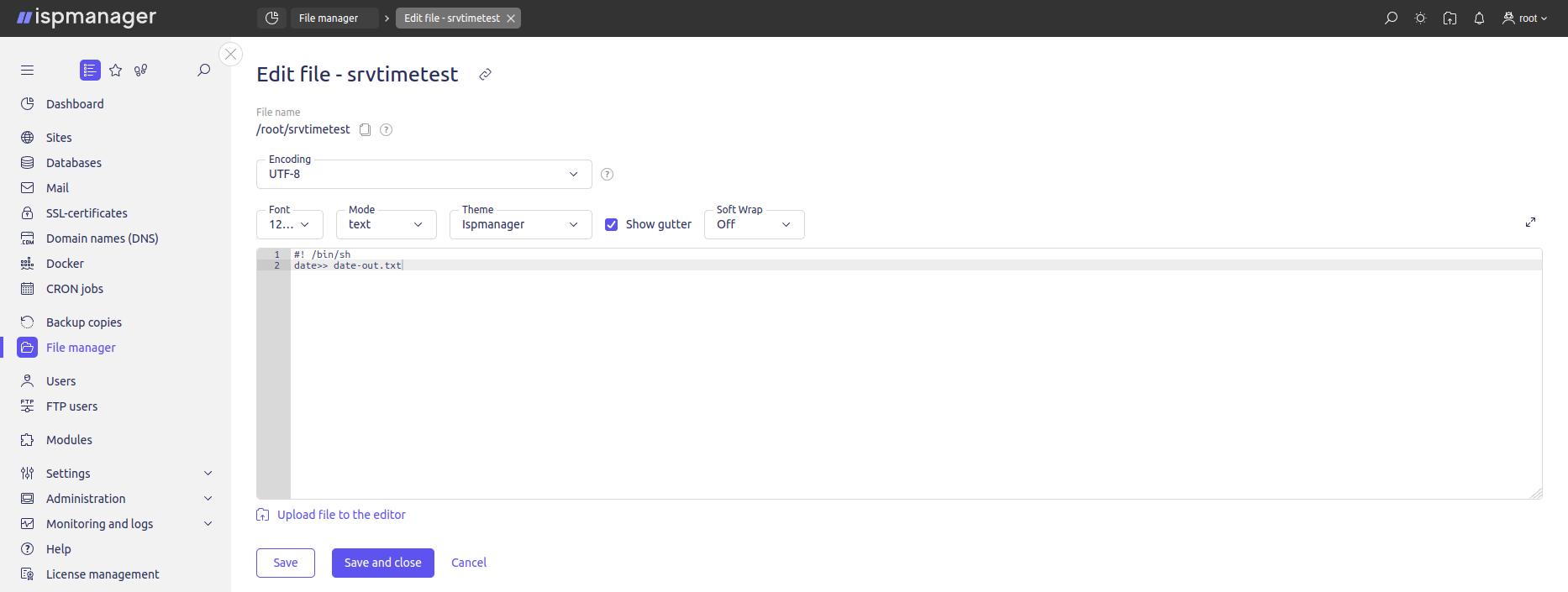Show help for File name field
This screenshot has height=592, width=1568.
(x=386, y=129)
